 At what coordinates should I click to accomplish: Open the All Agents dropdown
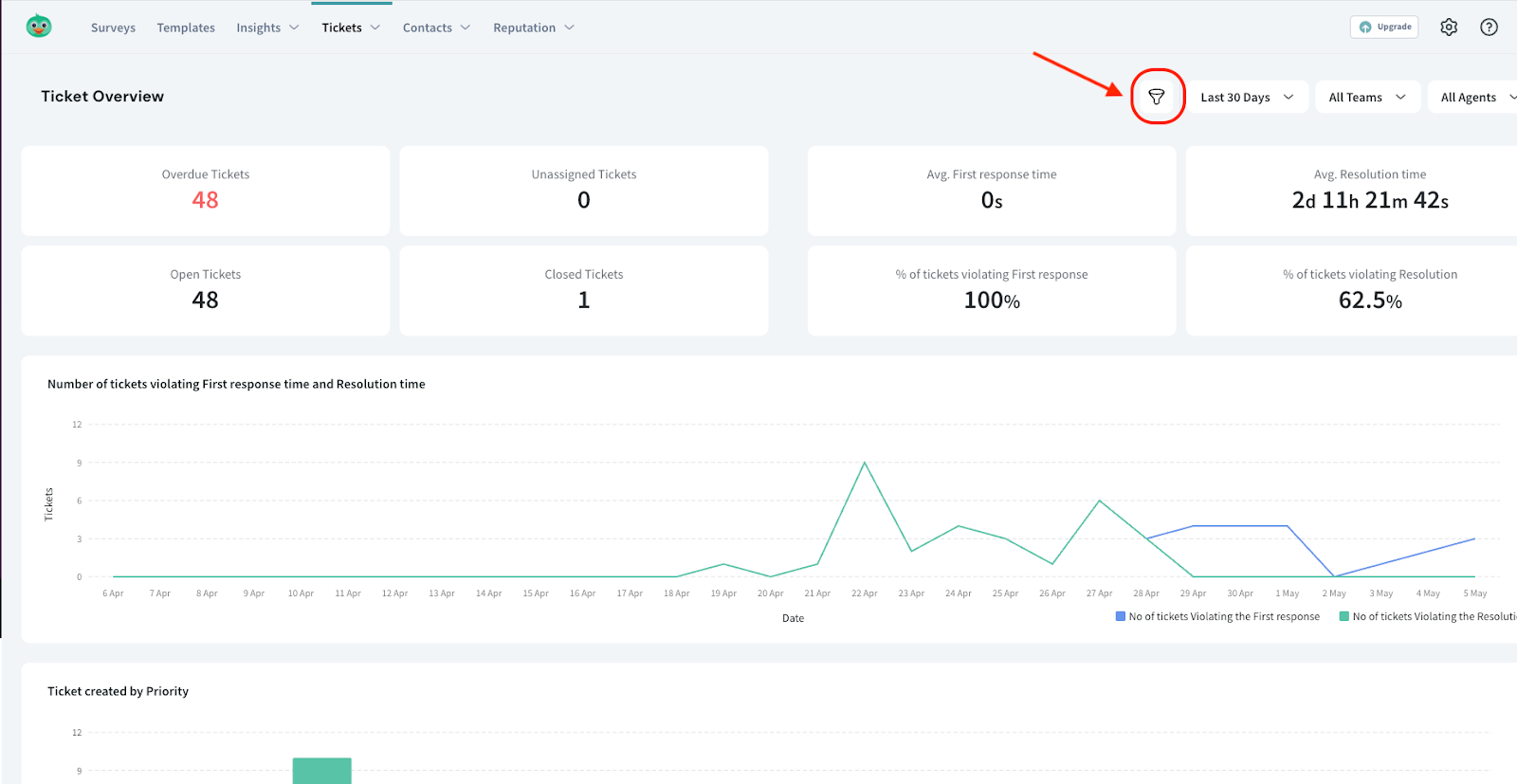(1474, 97)
